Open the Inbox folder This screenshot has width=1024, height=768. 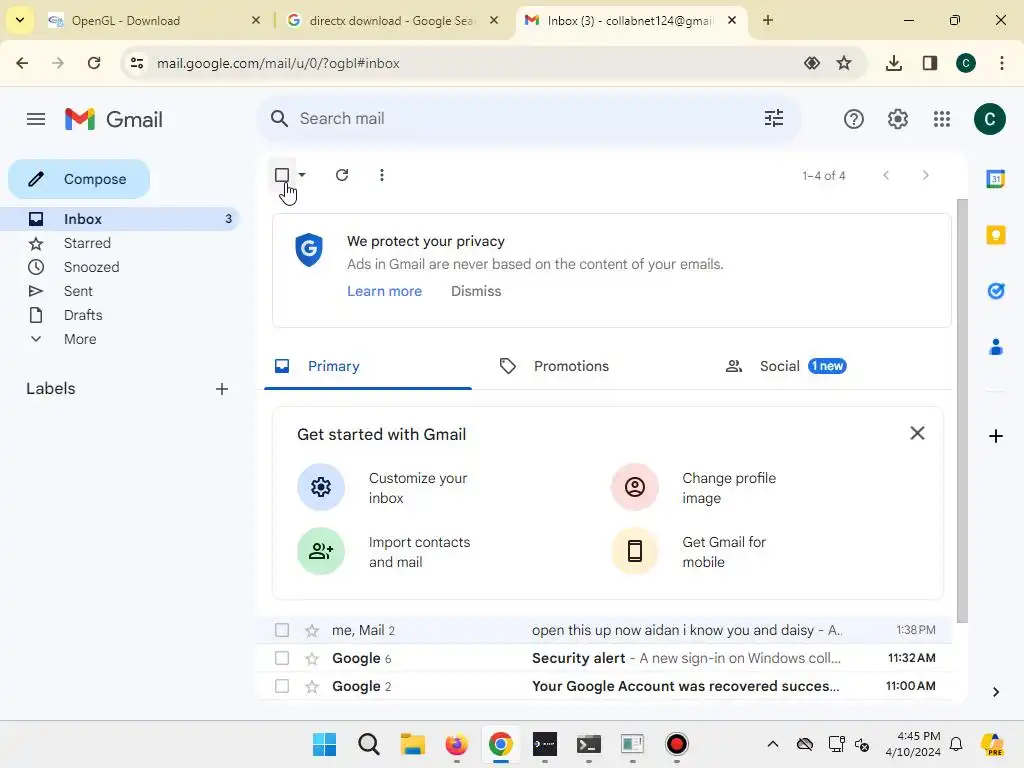tap(120, 219)
